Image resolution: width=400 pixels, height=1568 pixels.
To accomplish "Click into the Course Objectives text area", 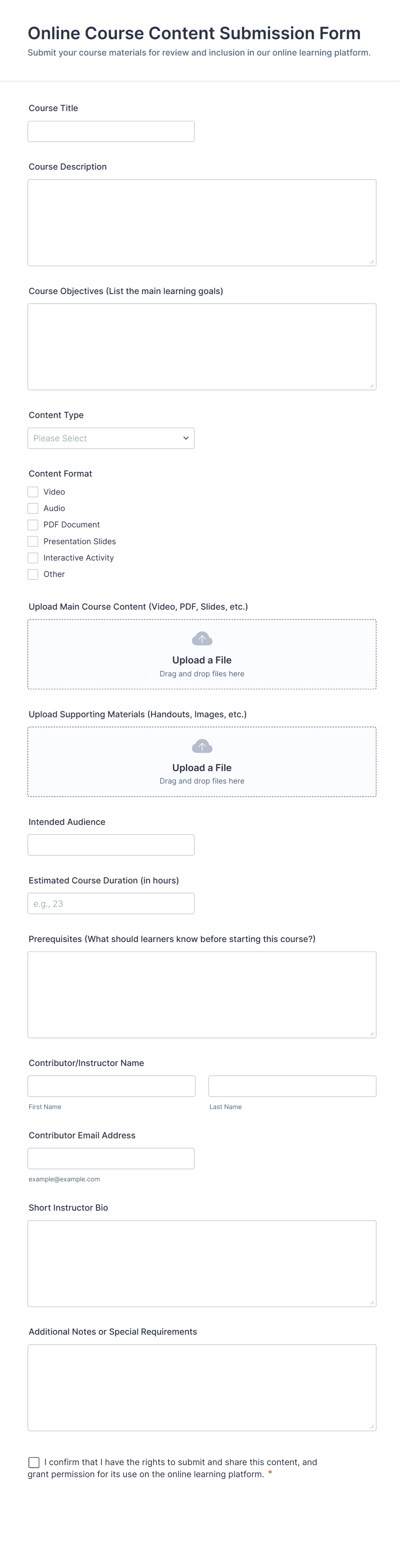I will coord(202,347).
